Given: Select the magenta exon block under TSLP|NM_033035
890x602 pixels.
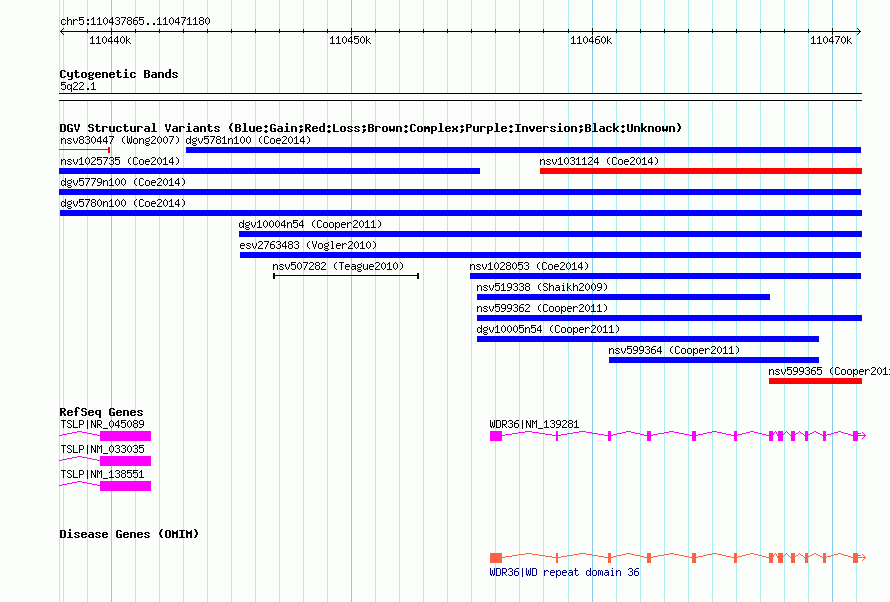Looking at the screenshot, I should 125,461.
